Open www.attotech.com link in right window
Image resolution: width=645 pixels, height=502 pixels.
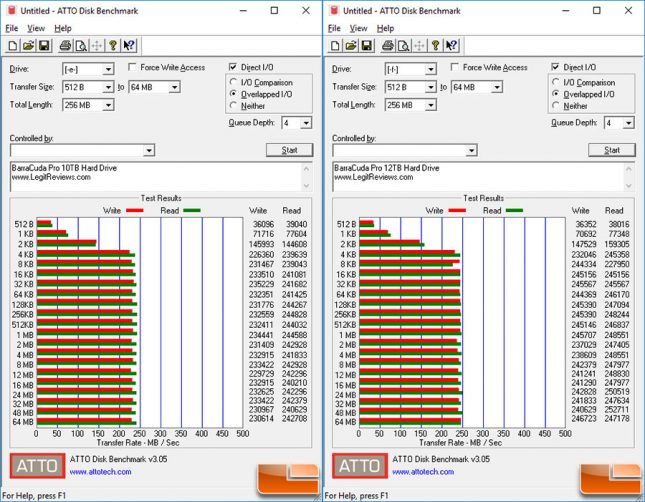click(423, 472)
